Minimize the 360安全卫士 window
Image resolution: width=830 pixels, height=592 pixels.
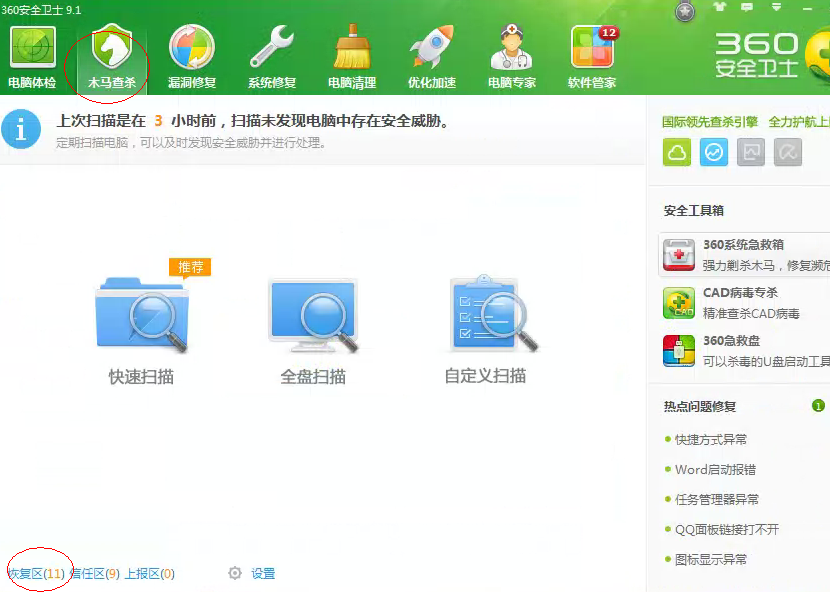click(x=807, y=8)
